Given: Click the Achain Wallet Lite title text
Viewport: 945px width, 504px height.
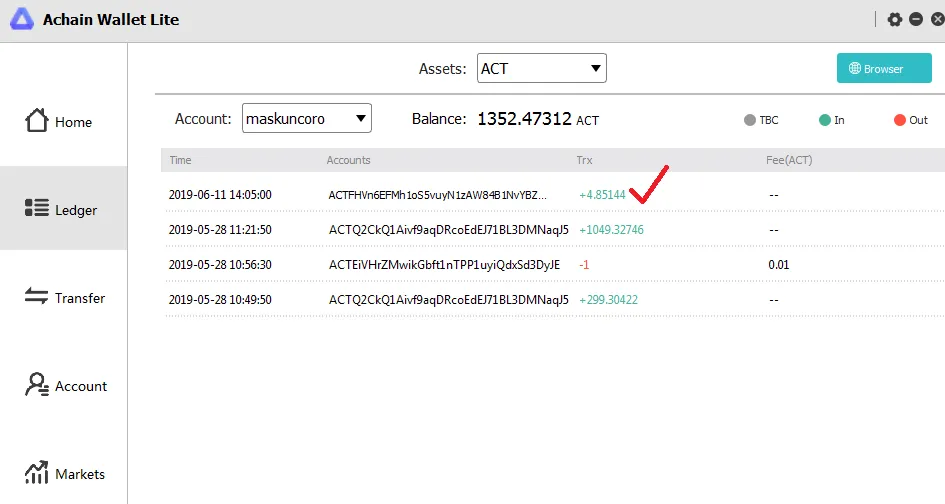Looking at the screenshot, I should pos(111,19).
